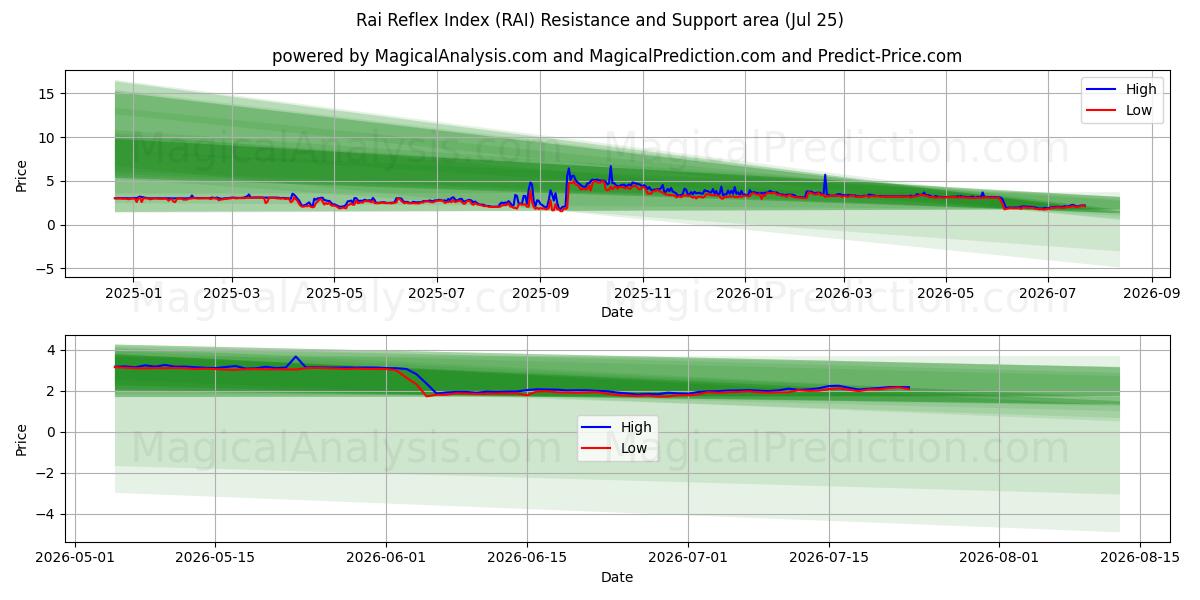Click the '2025-05' x-axis label on the top chart
Image resolution: width=1200 pixels, height=600 pixels.
tap(334, 293)
